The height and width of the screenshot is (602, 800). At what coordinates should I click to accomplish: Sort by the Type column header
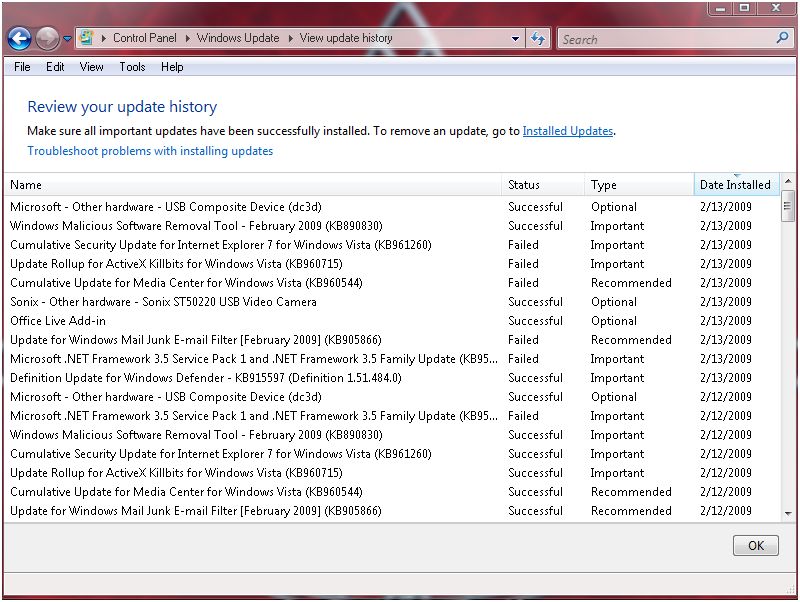639,185
